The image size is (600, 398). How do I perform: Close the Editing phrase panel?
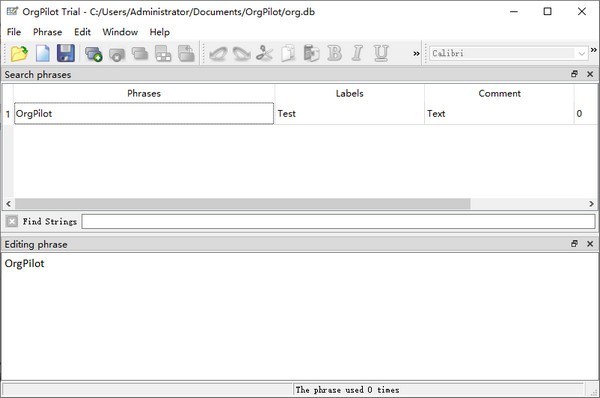pyautogui.click(x=590, y=243)
